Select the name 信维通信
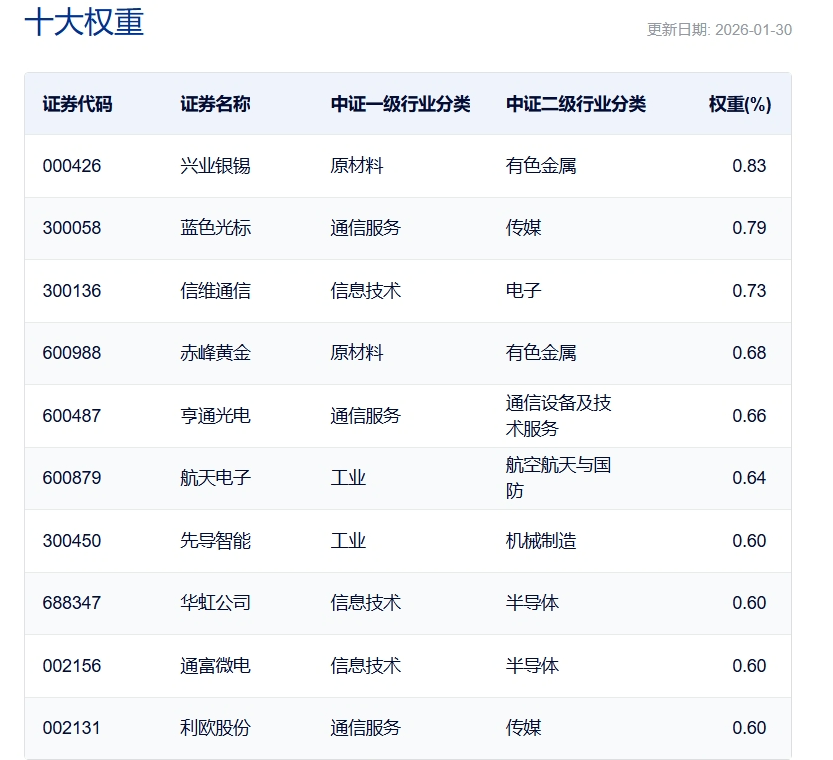833x760 pixels. (x=215, y=291)
